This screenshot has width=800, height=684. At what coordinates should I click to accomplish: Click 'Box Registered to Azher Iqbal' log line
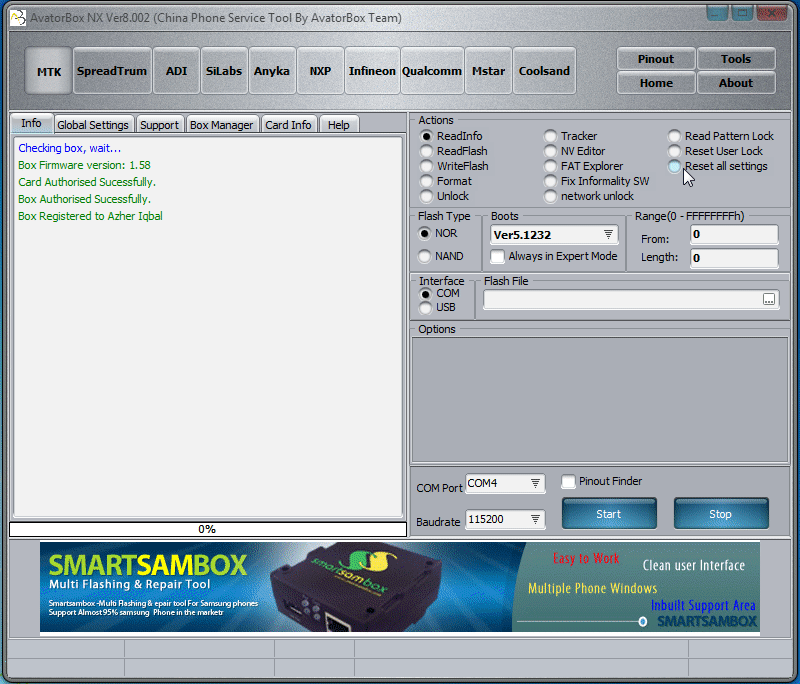coord(90,216)
